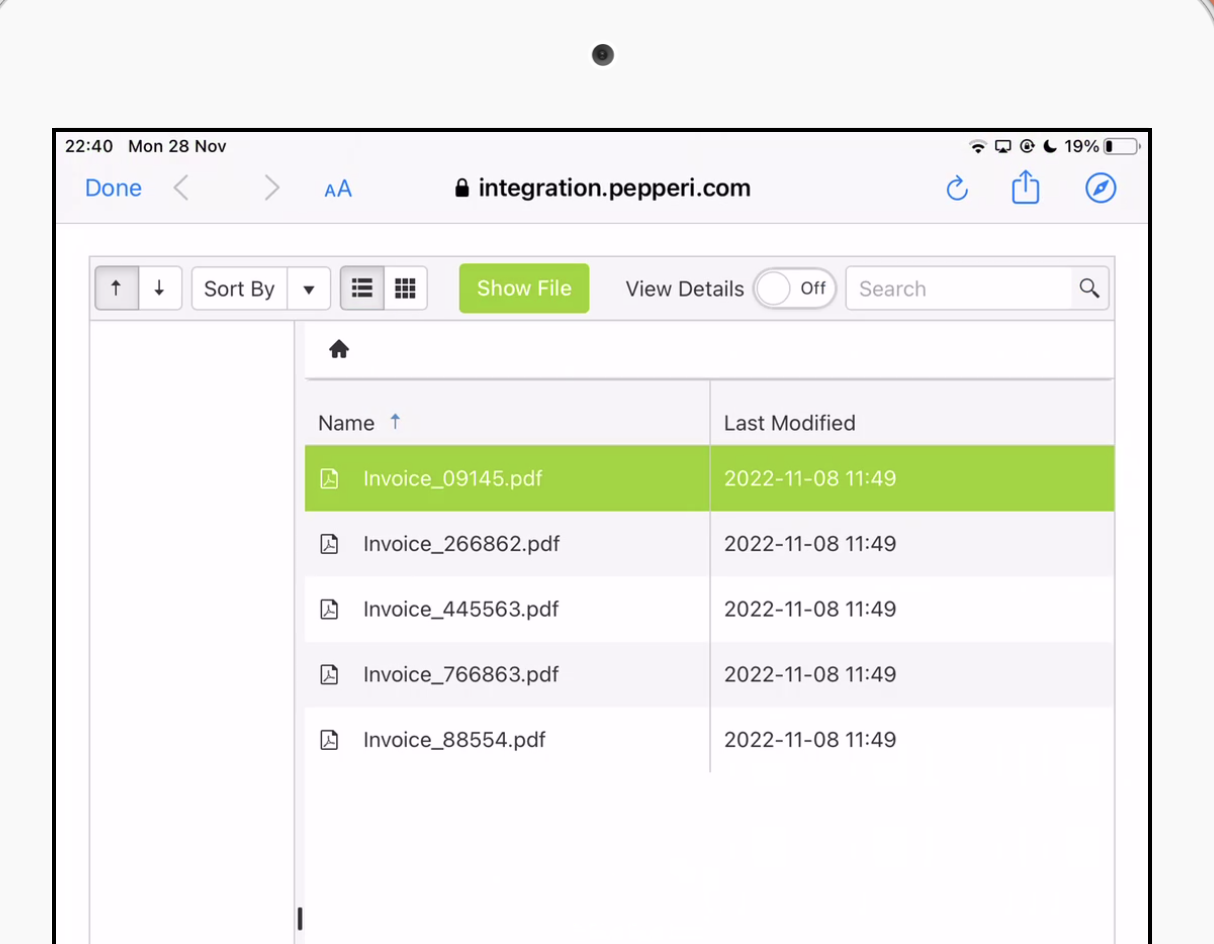Screen dimensions: 1214x944
Task: Click PDF icon of Invoice_09145.pdf
Action: 329,478
